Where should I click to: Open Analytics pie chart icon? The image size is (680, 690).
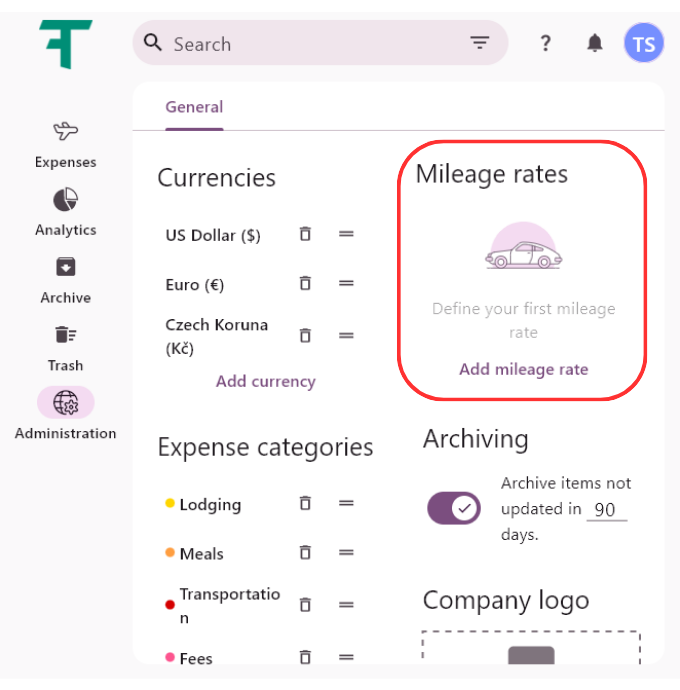65,200
